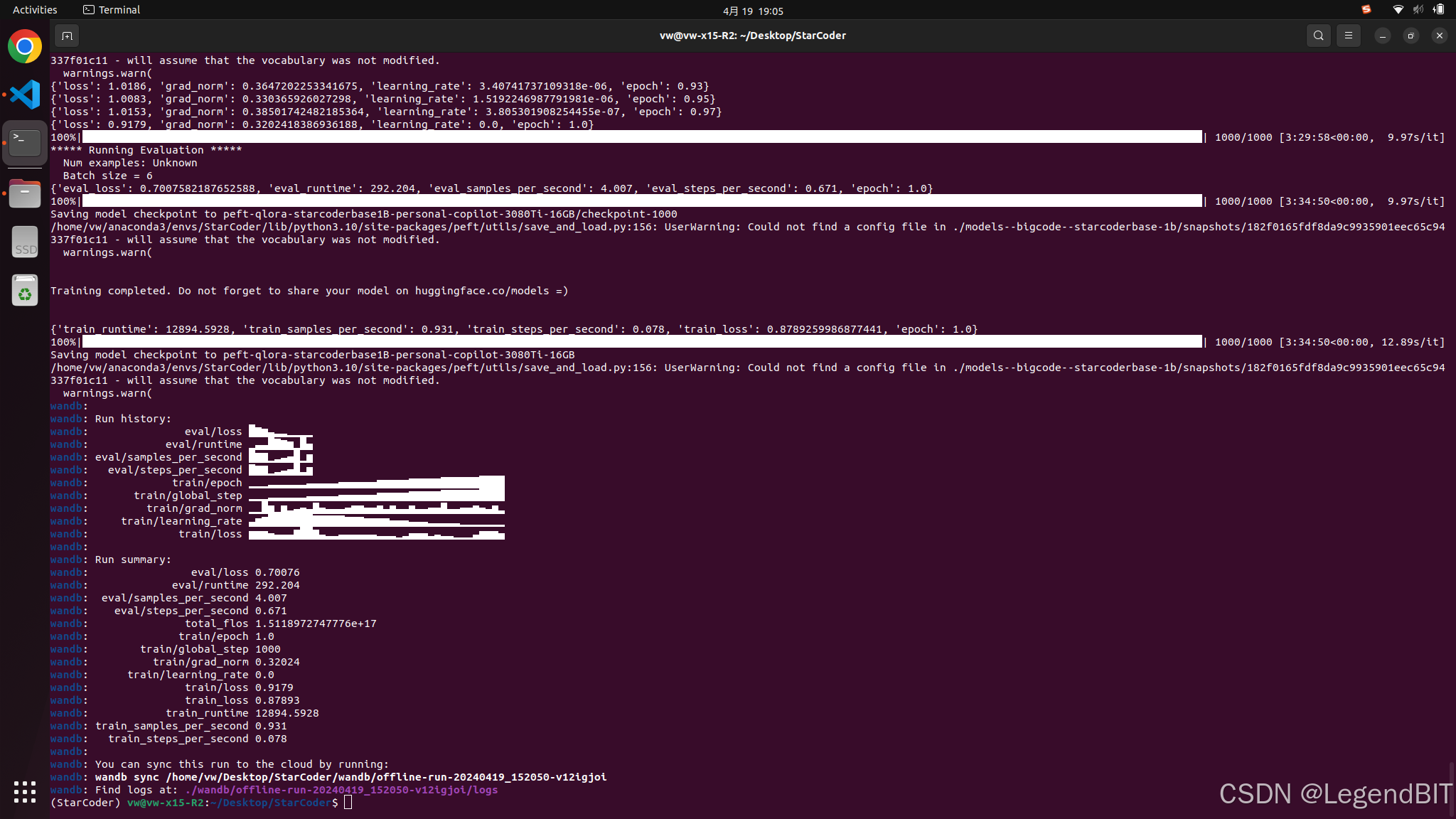Open a new terminal tab
Viewport: 1456px width, 819px height.
[67, 36]
